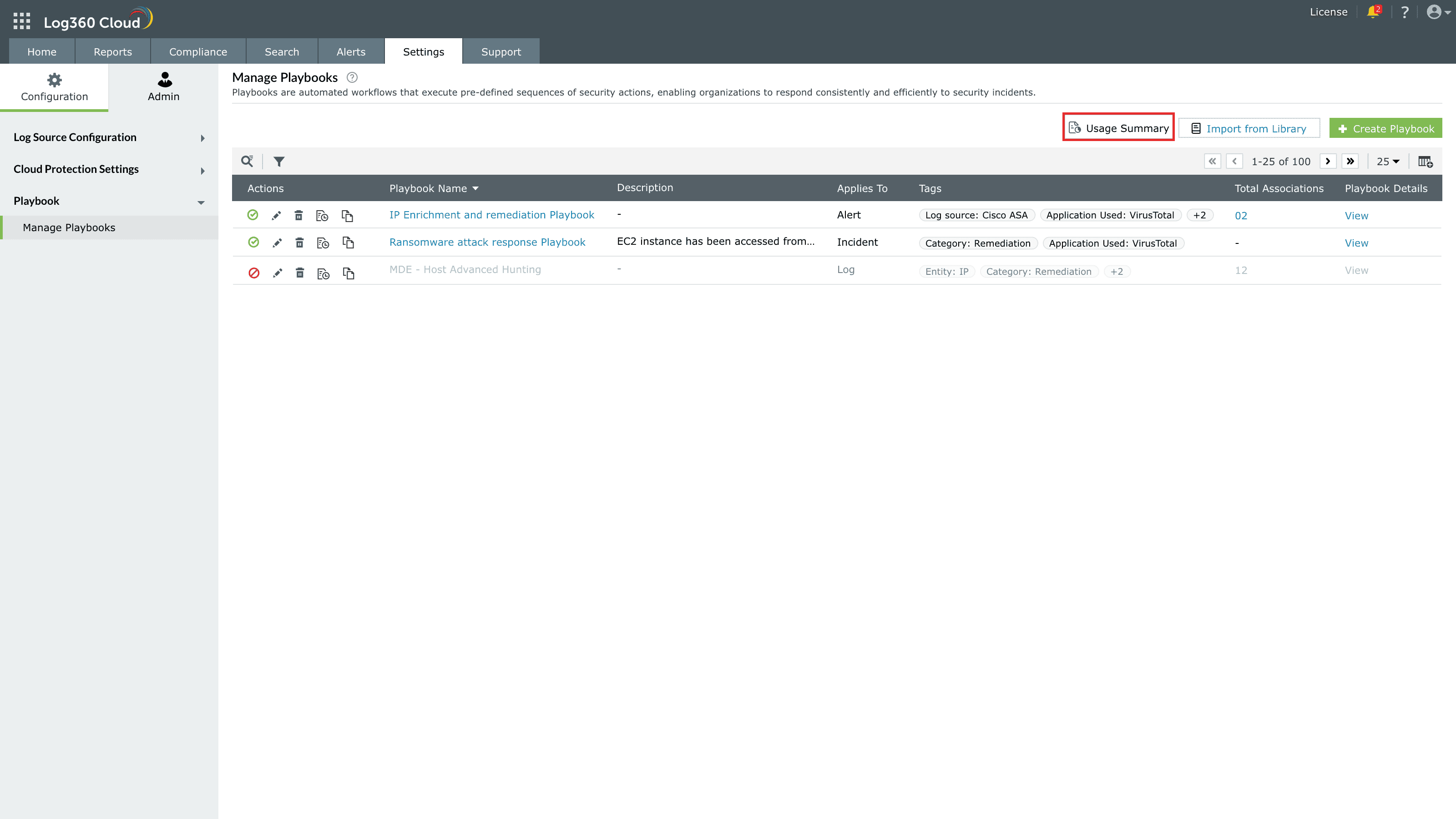Click Import from Library button
Viewport: 1456px width, 819px height.
[x=1249, y=128]
